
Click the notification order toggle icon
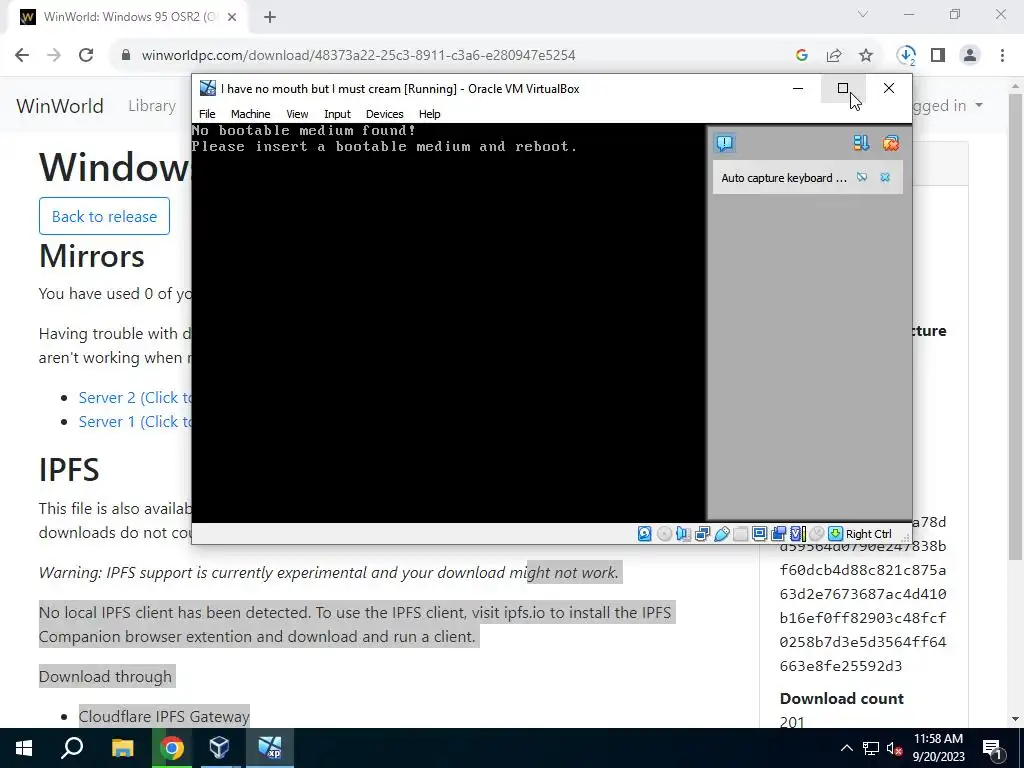pos(861,143)
